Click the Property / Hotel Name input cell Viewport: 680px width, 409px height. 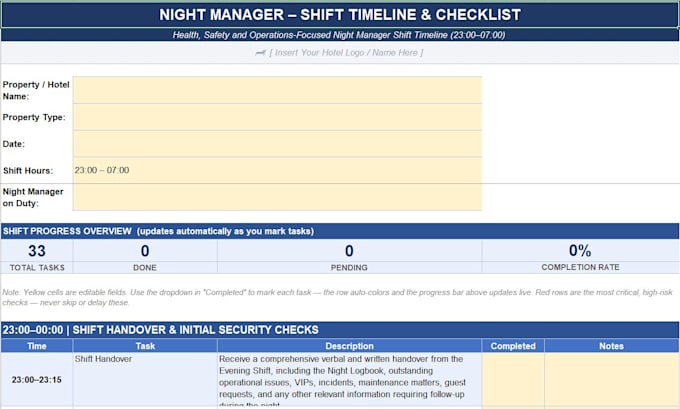pos(277,90)
